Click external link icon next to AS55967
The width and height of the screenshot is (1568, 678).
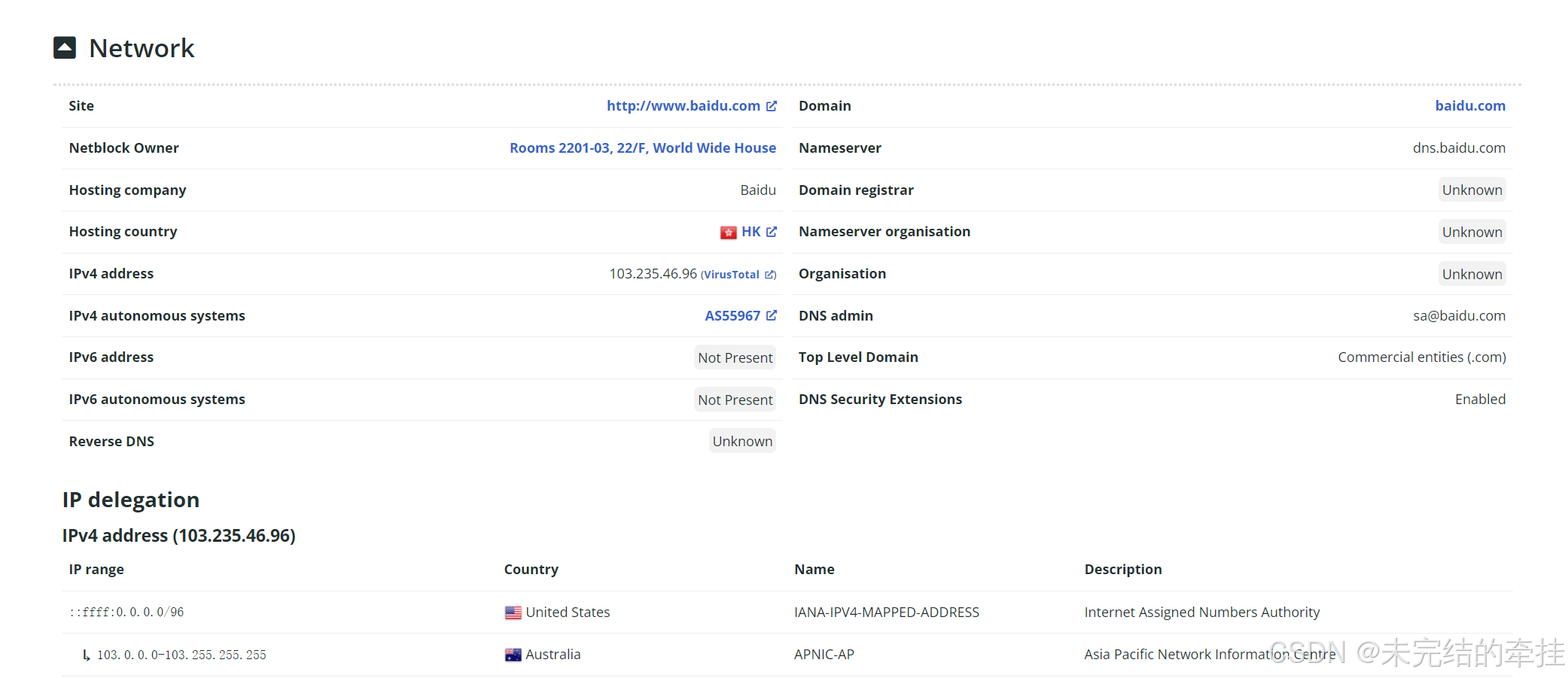pos(772,315)
